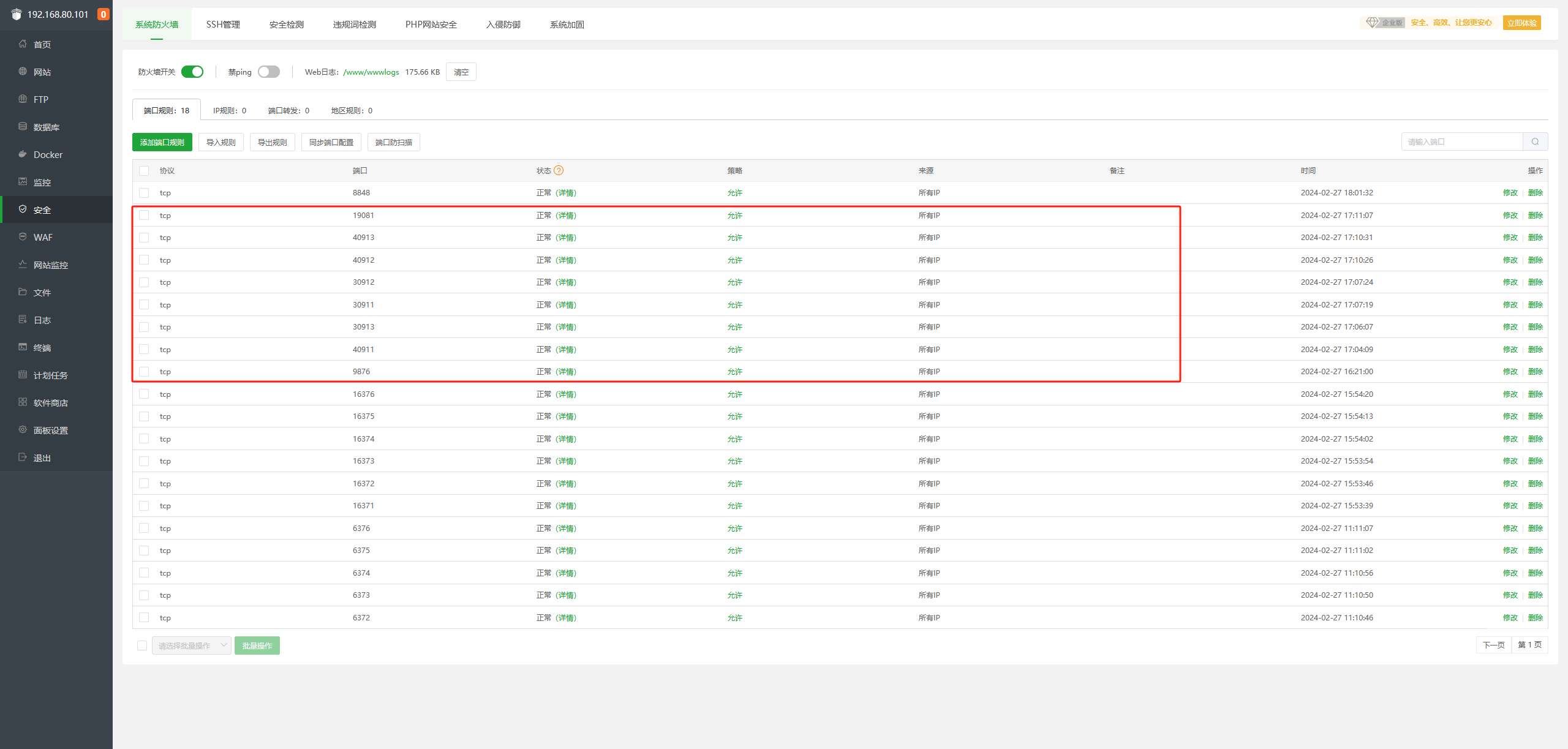Image resolution: width=1568 pixels, height=749 pixels.
Task: Check the row for port 40913
Action: 144,238
